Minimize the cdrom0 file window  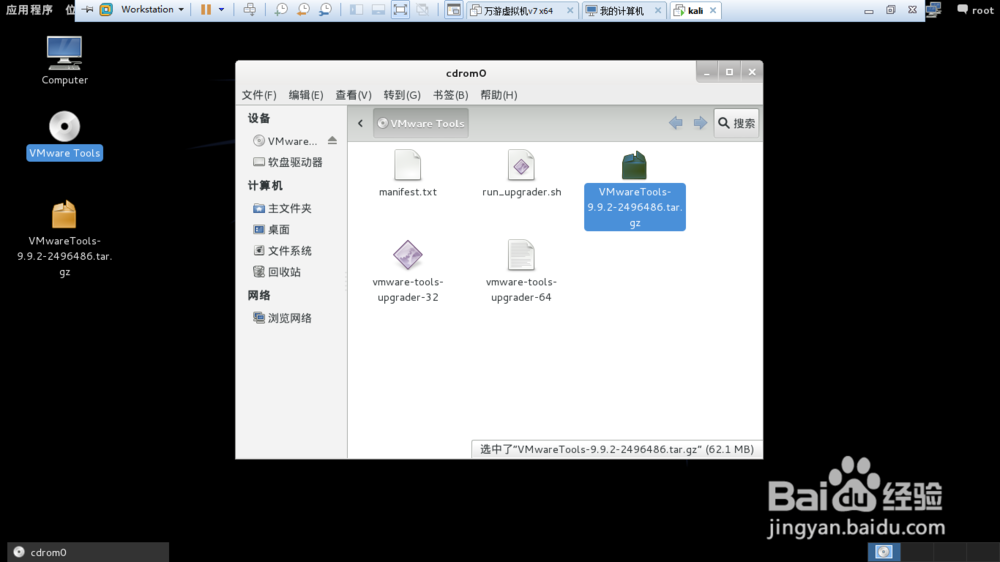[x=707, y=72]
